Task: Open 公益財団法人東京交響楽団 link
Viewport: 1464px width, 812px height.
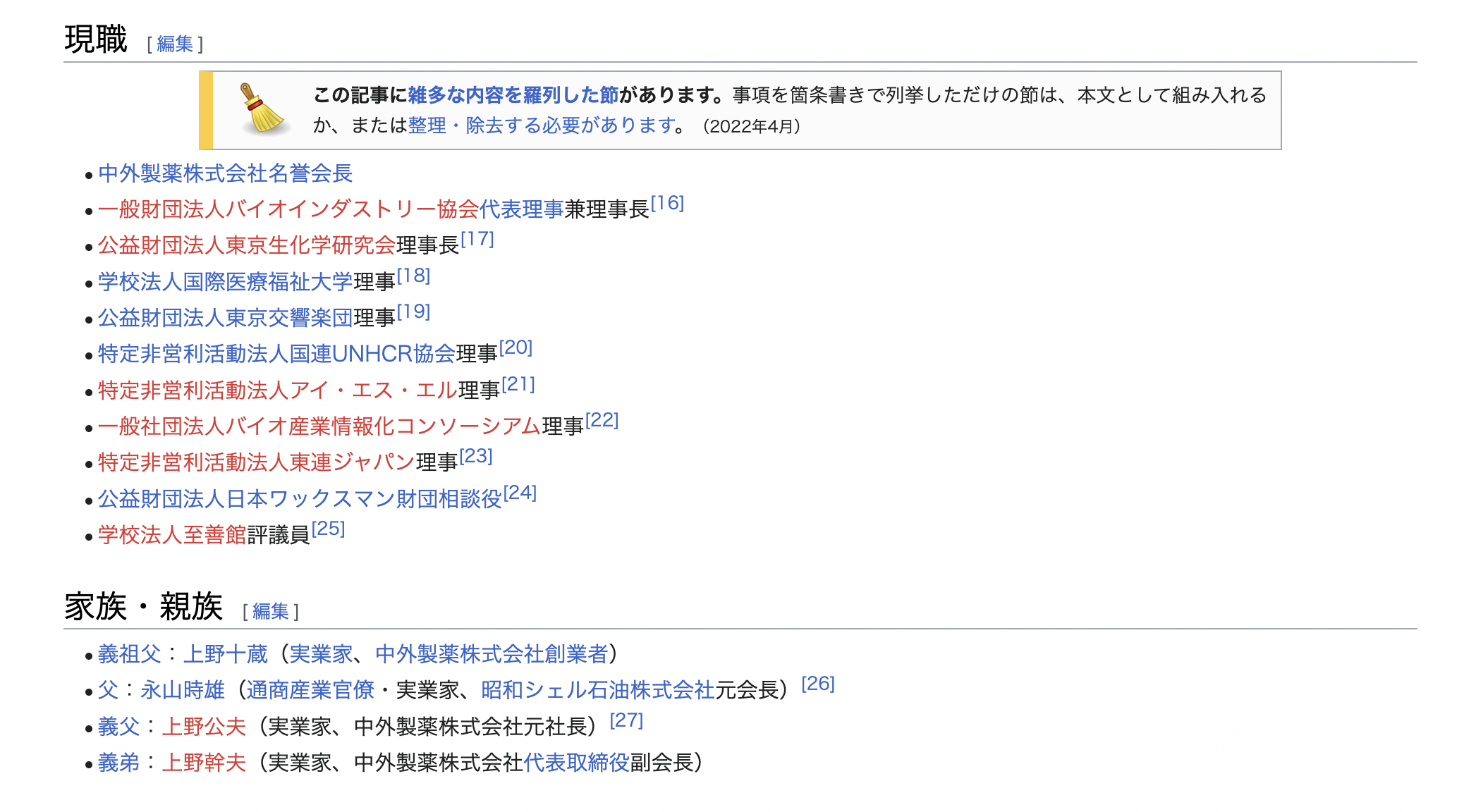Action: click(x=226, y=318)
